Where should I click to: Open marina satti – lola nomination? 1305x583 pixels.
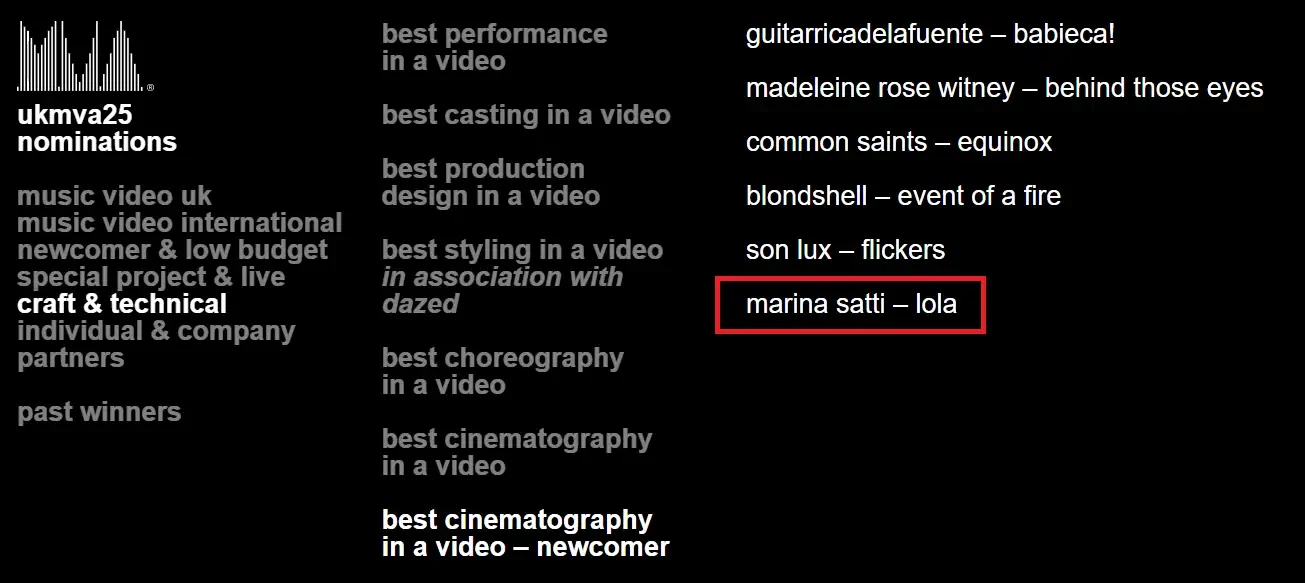click(851, 304)
